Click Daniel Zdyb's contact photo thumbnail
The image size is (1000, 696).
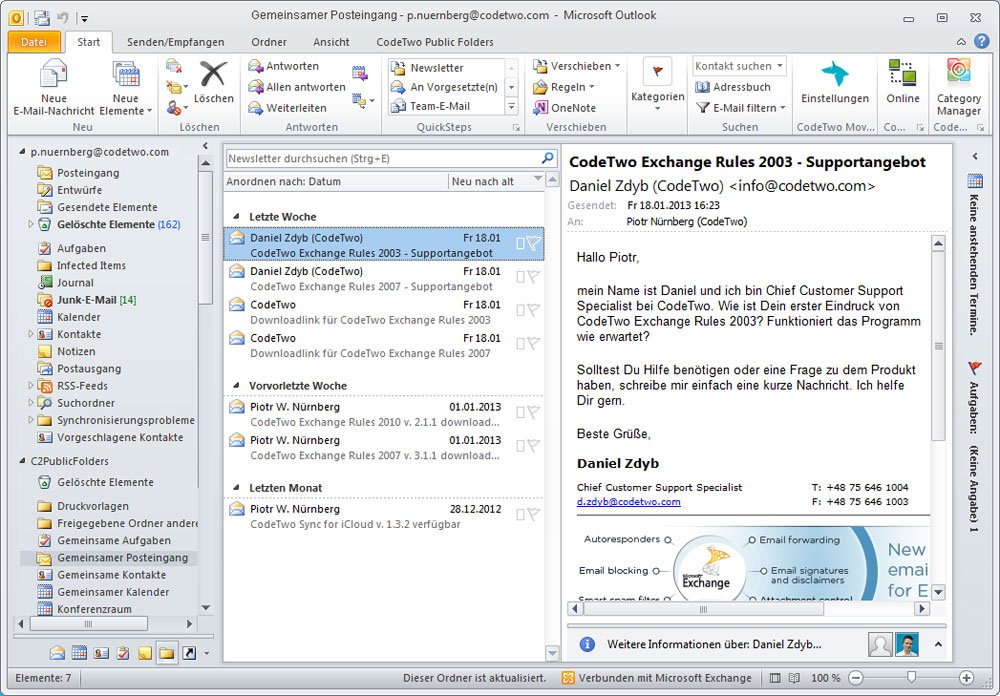click(907, 645)
